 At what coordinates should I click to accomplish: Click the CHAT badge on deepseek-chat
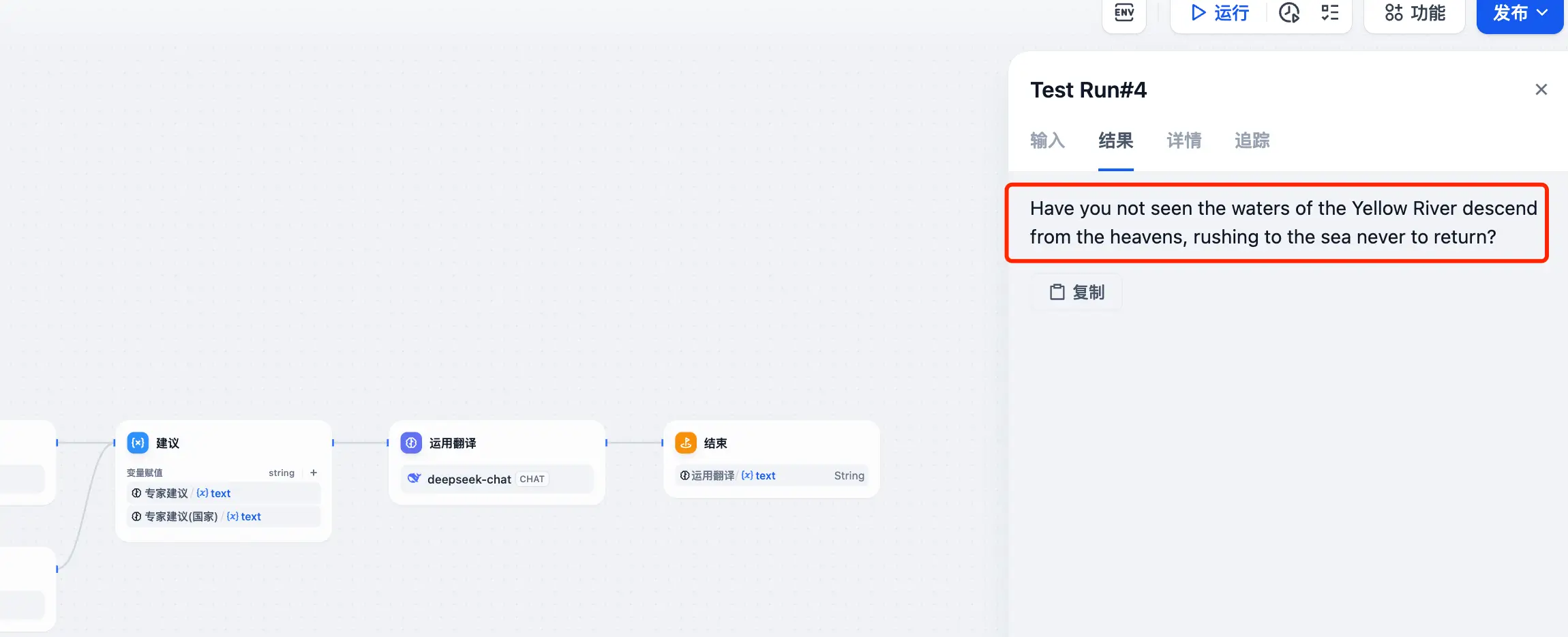pos(532,479)
